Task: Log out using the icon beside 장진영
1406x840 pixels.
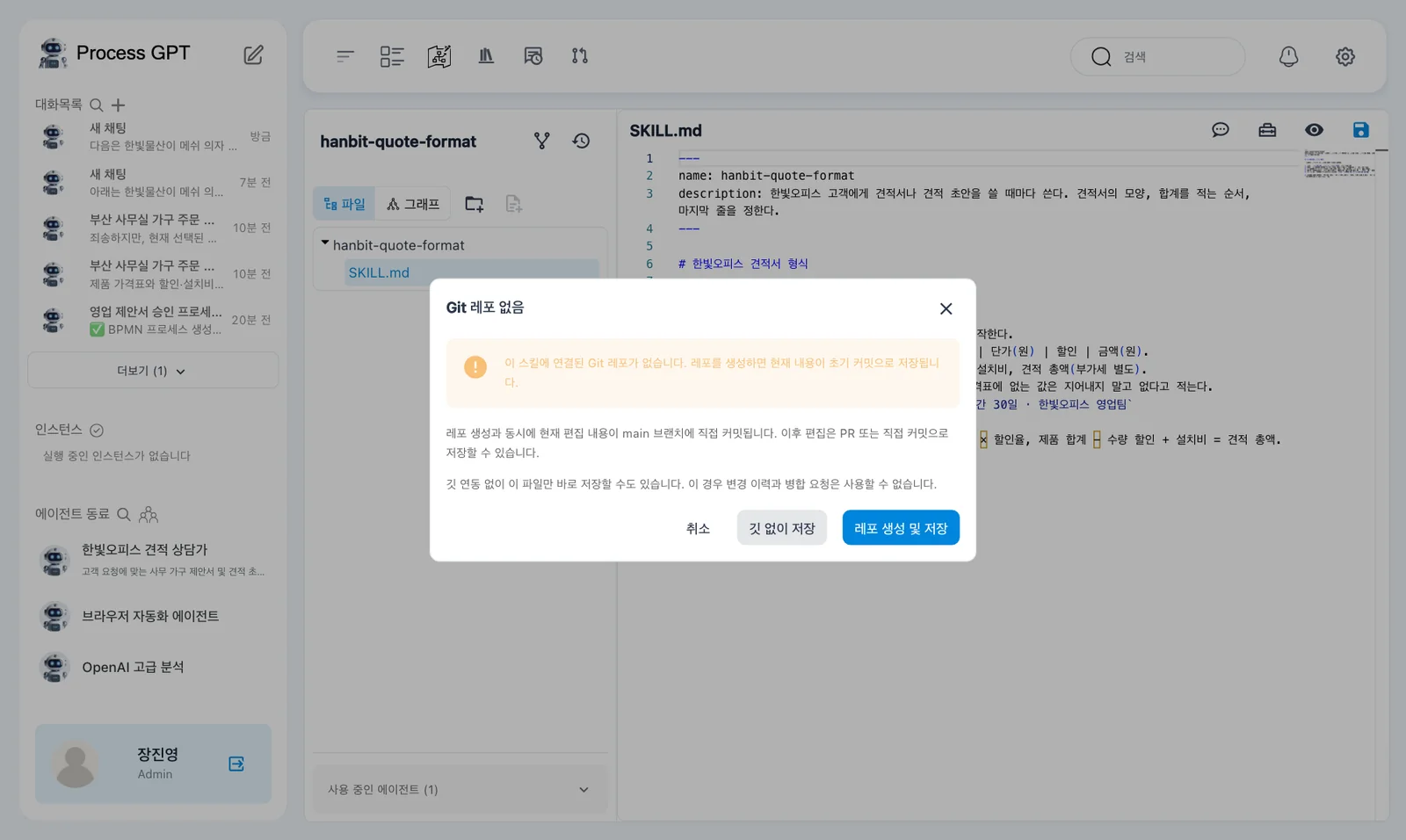Action: pyautogui.click(x=236, y=764)
